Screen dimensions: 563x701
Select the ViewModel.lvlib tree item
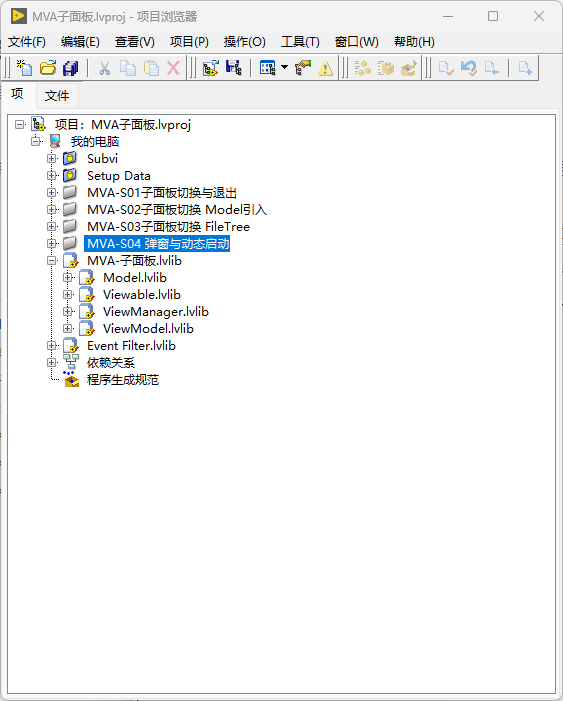tap(148, 329)
